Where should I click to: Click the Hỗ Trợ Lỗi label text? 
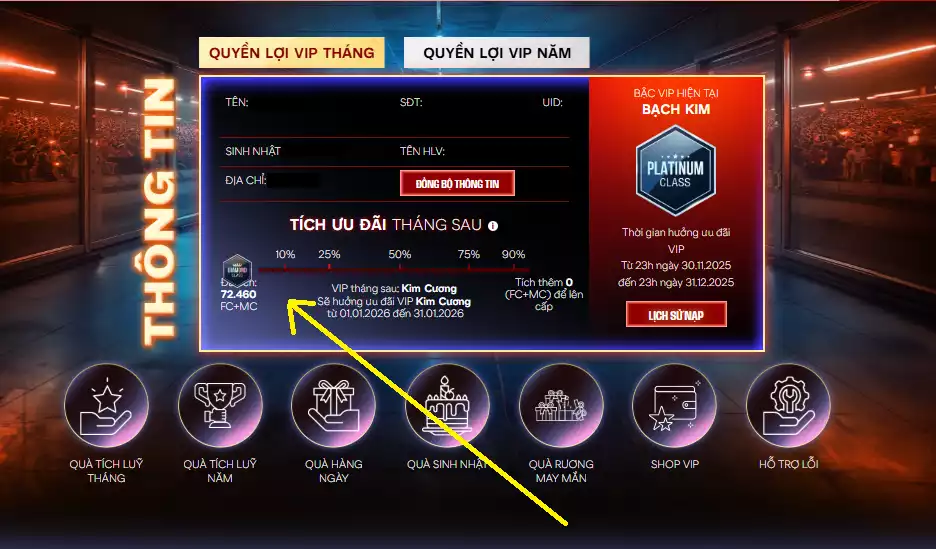coord(789,464)
